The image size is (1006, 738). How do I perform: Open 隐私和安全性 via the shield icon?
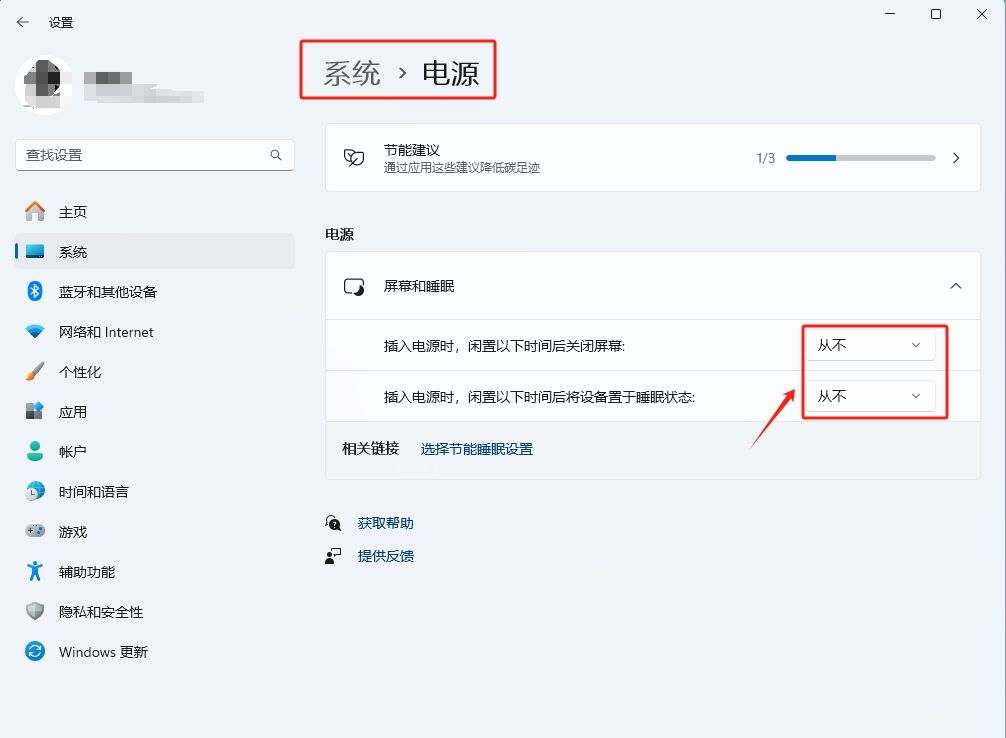[31, 611]
